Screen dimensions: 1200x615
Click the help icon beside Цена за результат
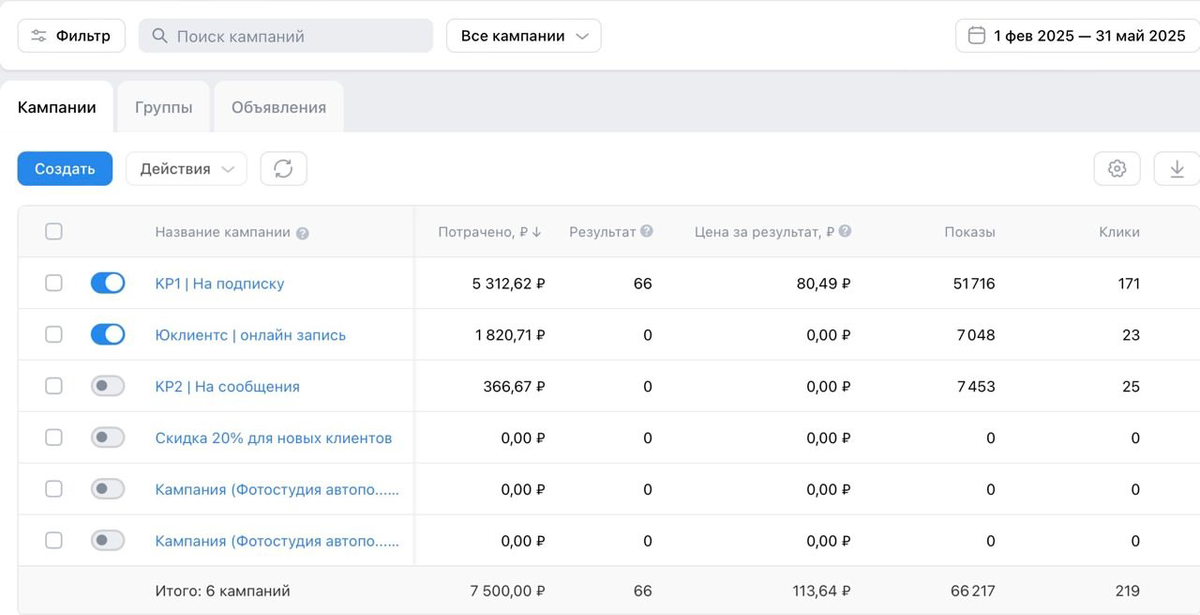[843, 231]
